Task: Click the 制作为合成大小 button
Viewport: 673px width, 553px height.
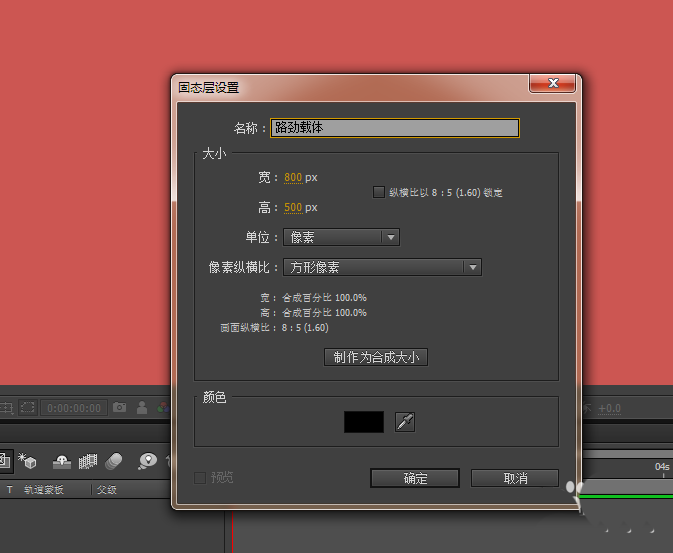Action: [x=376, y=357]
